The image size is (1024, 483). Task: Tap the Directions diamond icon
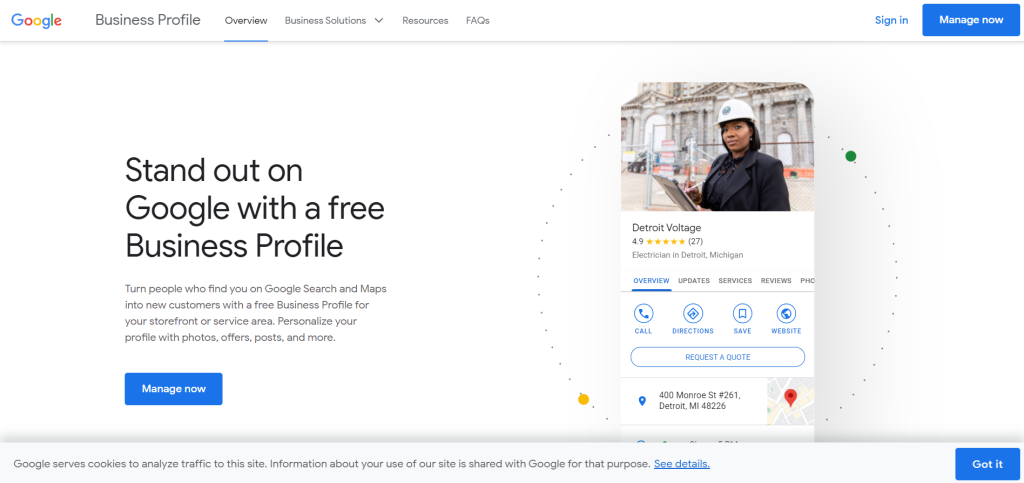tap(693, 314)
